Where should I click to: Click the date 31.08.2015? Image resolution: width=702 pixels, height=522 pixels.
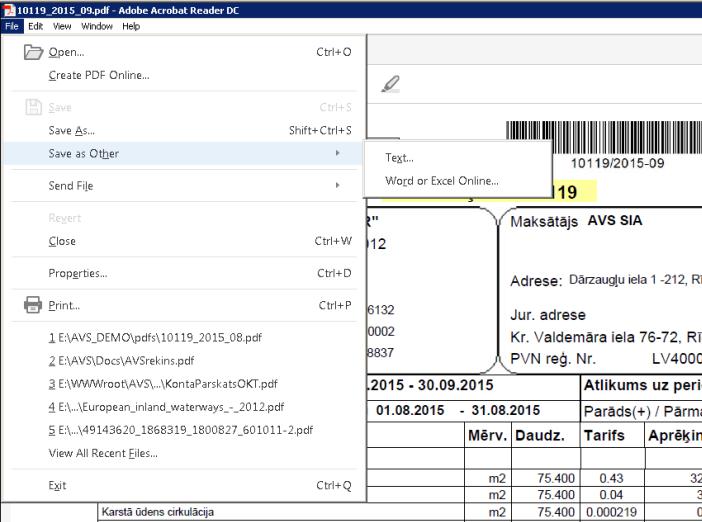(505, 410)
